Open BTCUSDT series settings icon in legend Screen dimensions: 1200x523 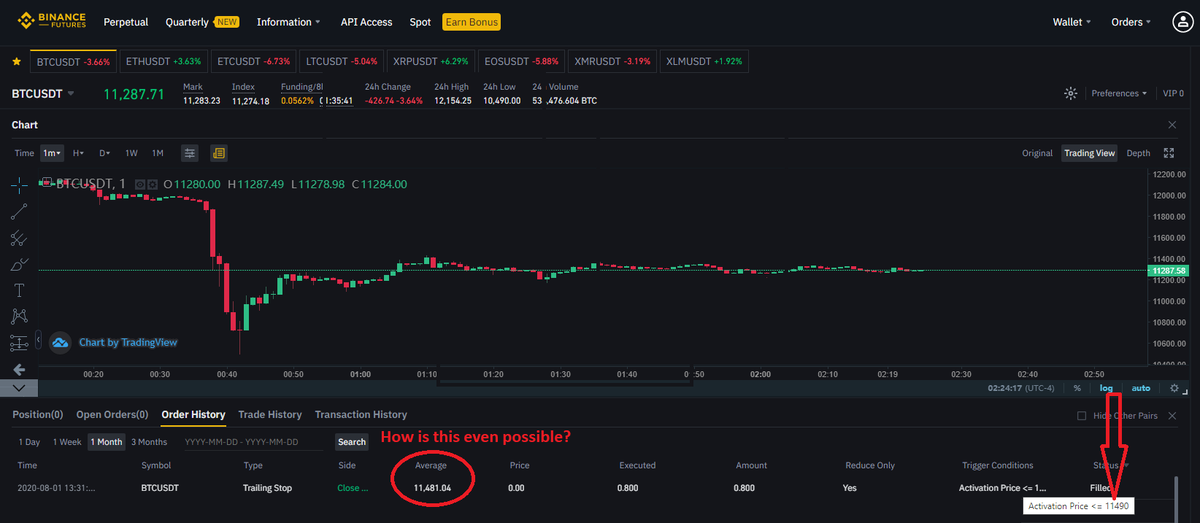(x=153, y=184)
